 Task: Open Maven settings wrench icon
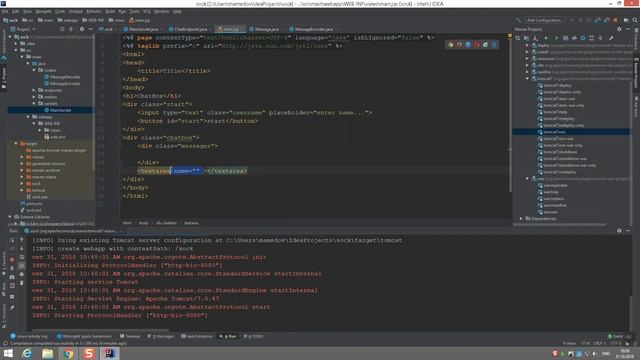[x=611, y=38]
